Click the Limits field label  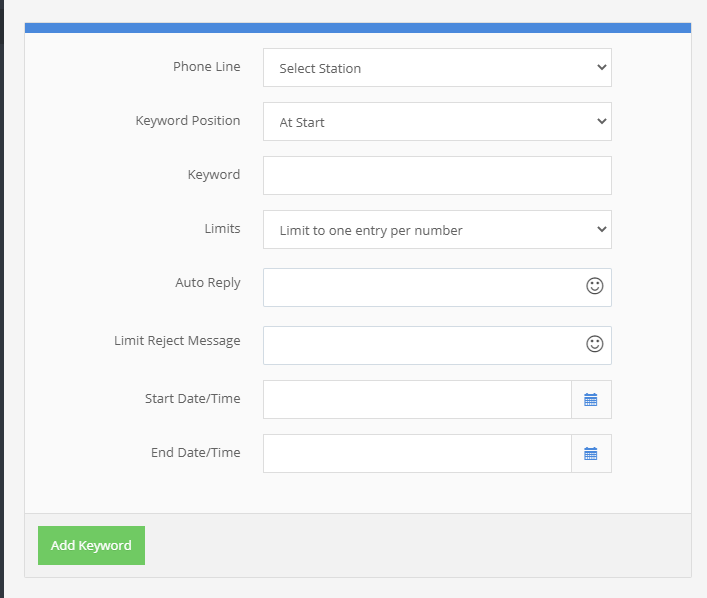click(222, 228)
